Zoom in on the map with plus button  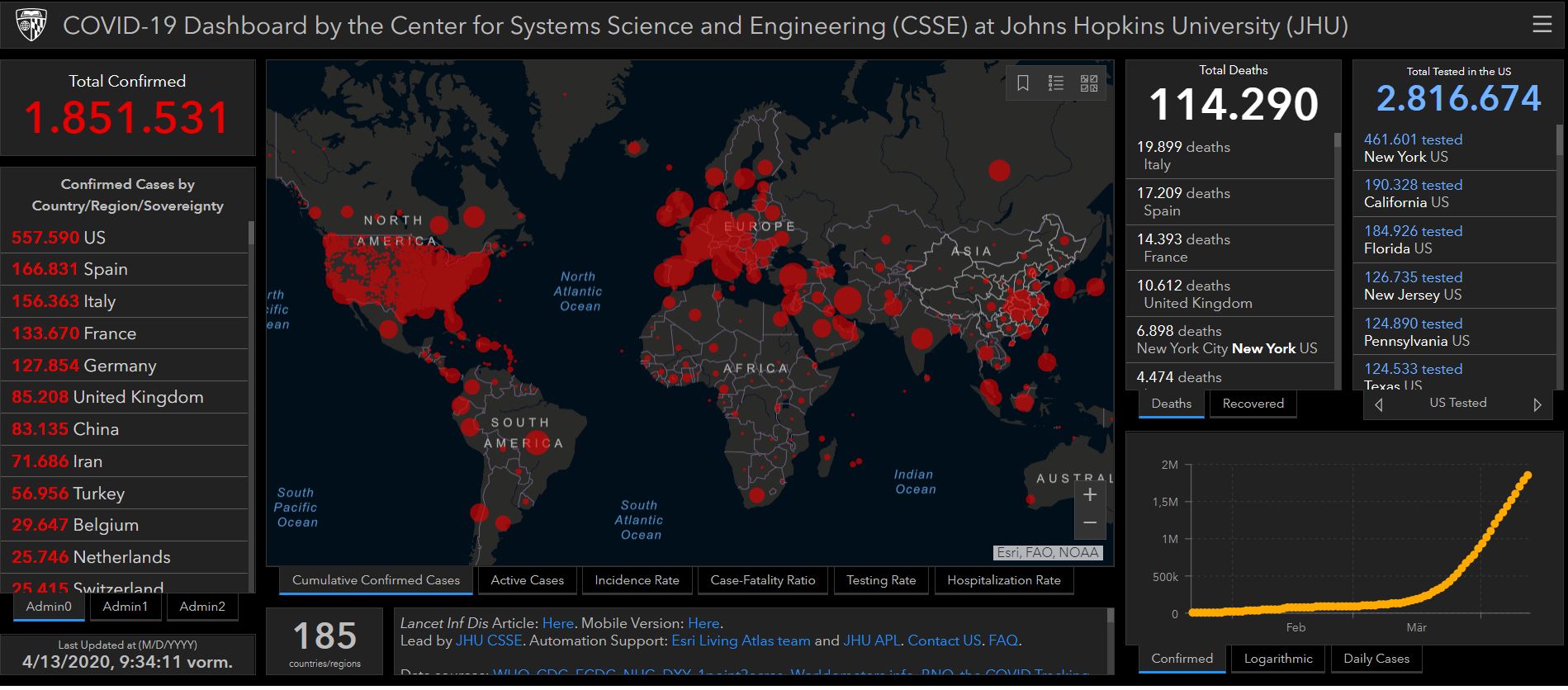[x=1089, y=494]
